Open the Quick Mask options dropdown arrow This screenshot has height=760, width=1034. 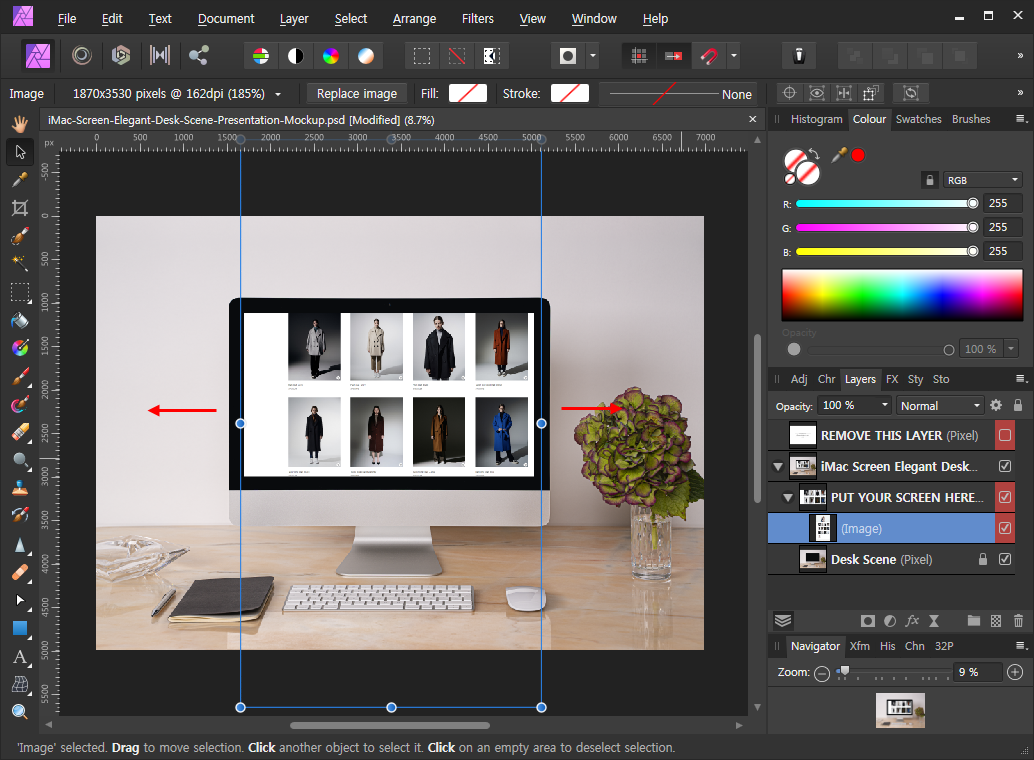pos(592,56)
